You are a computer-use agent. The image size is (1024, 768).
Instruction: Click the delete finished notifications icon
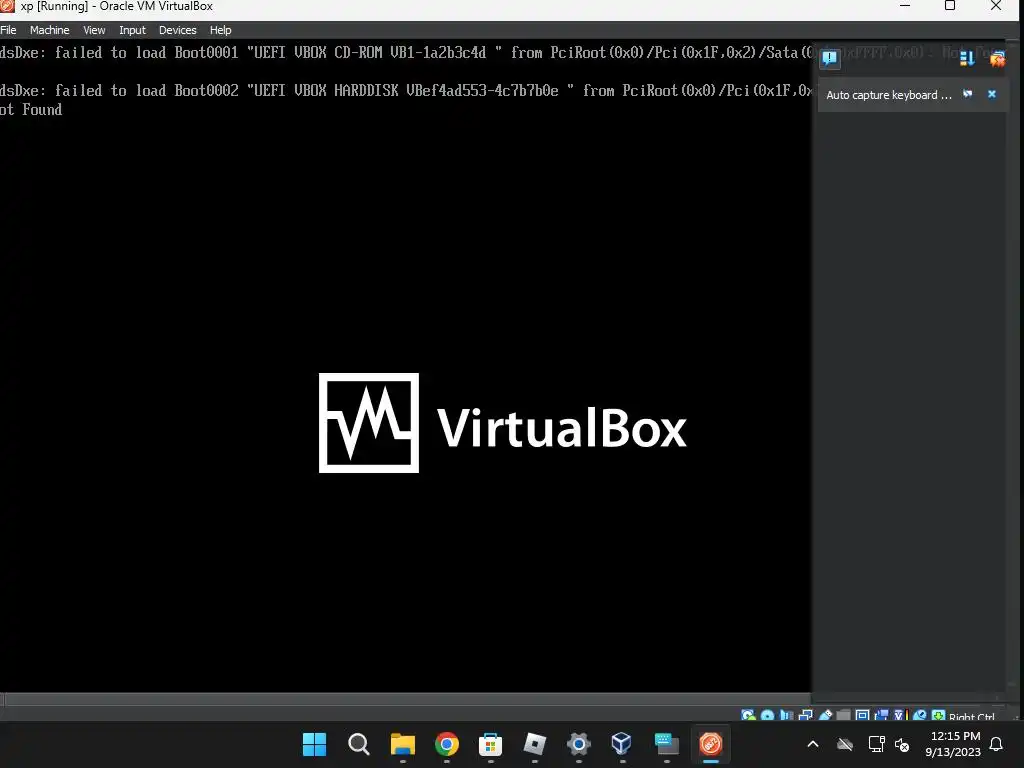tap(997, 59)
